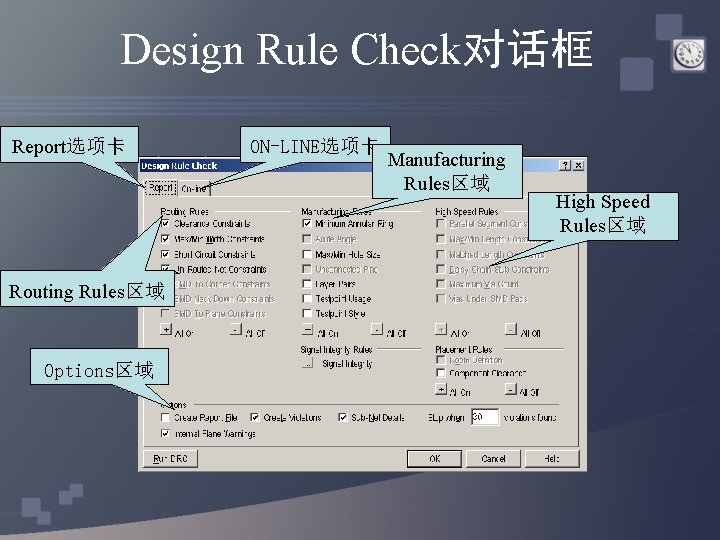
Task: Enable Component Clearance checkbox
Action: point(440,373)
